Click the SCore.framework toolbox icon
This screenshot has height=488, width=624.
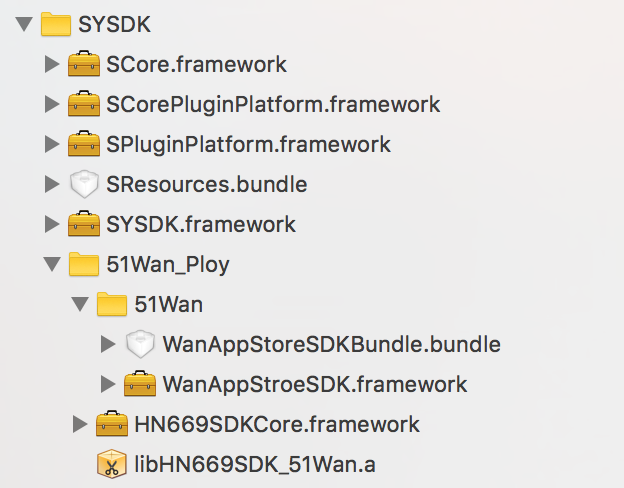[84, 63]
